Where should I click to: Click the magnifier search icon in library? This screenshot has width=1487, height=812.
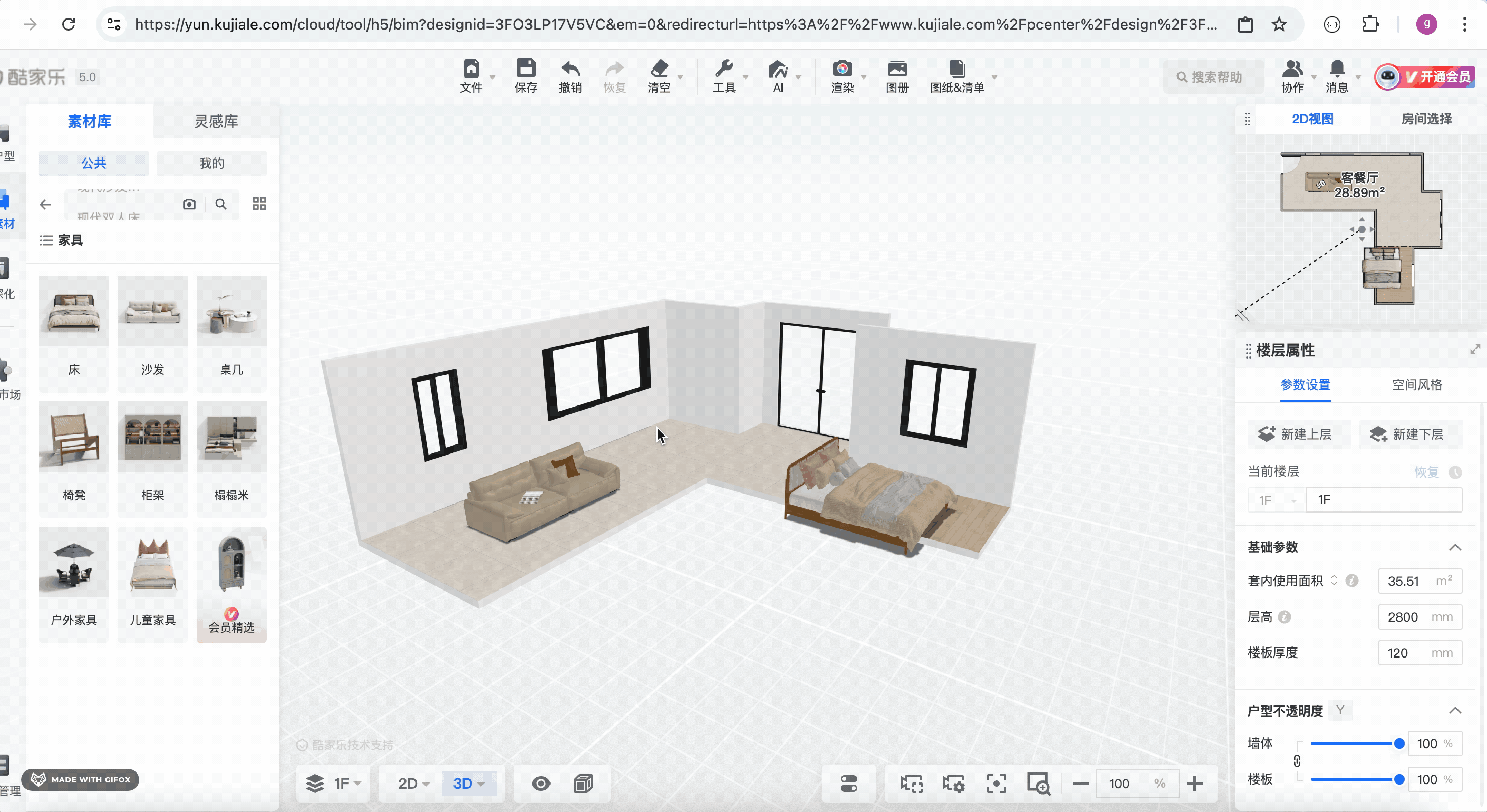(220, 204)
